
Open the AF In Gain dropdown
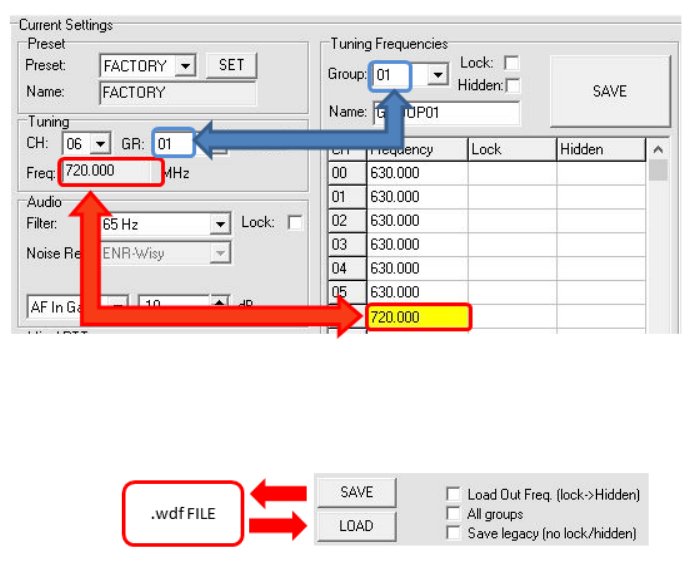118,305
